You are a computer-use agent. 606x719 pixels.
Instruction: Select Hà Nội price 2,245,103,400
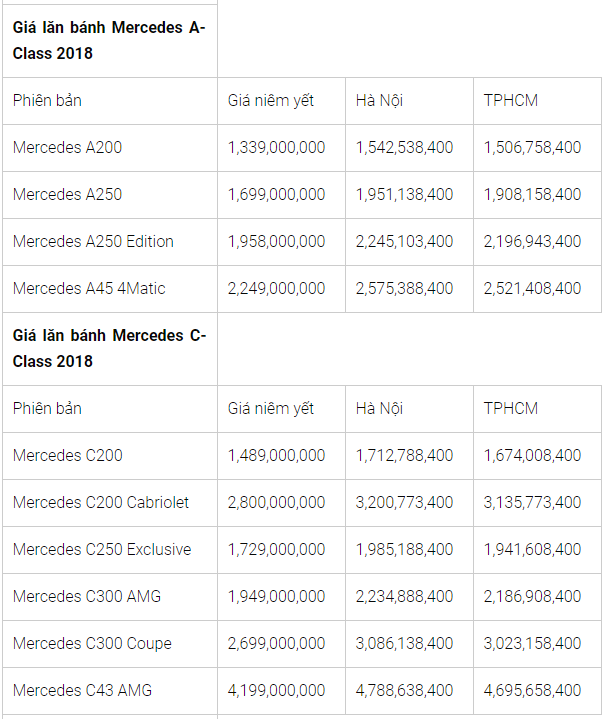tap(404, 242)
